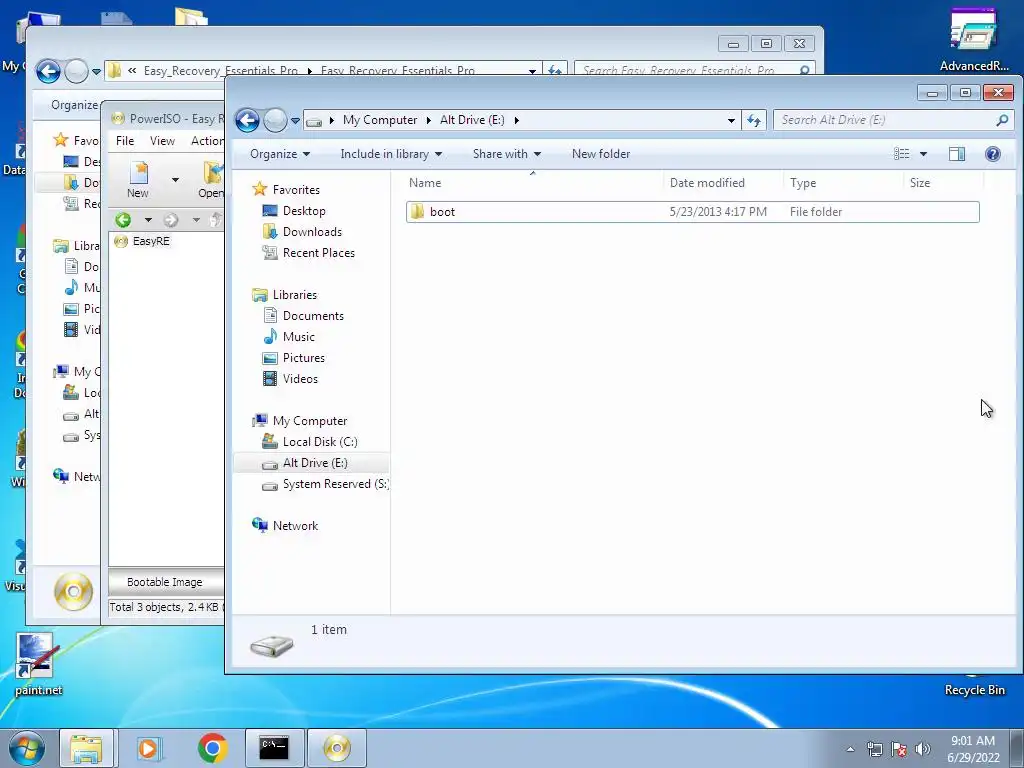Open Organize in Easy Recovery Essentials window
Image resolution: width=1024 pixels, height=768 pixels.
point(74,105)
